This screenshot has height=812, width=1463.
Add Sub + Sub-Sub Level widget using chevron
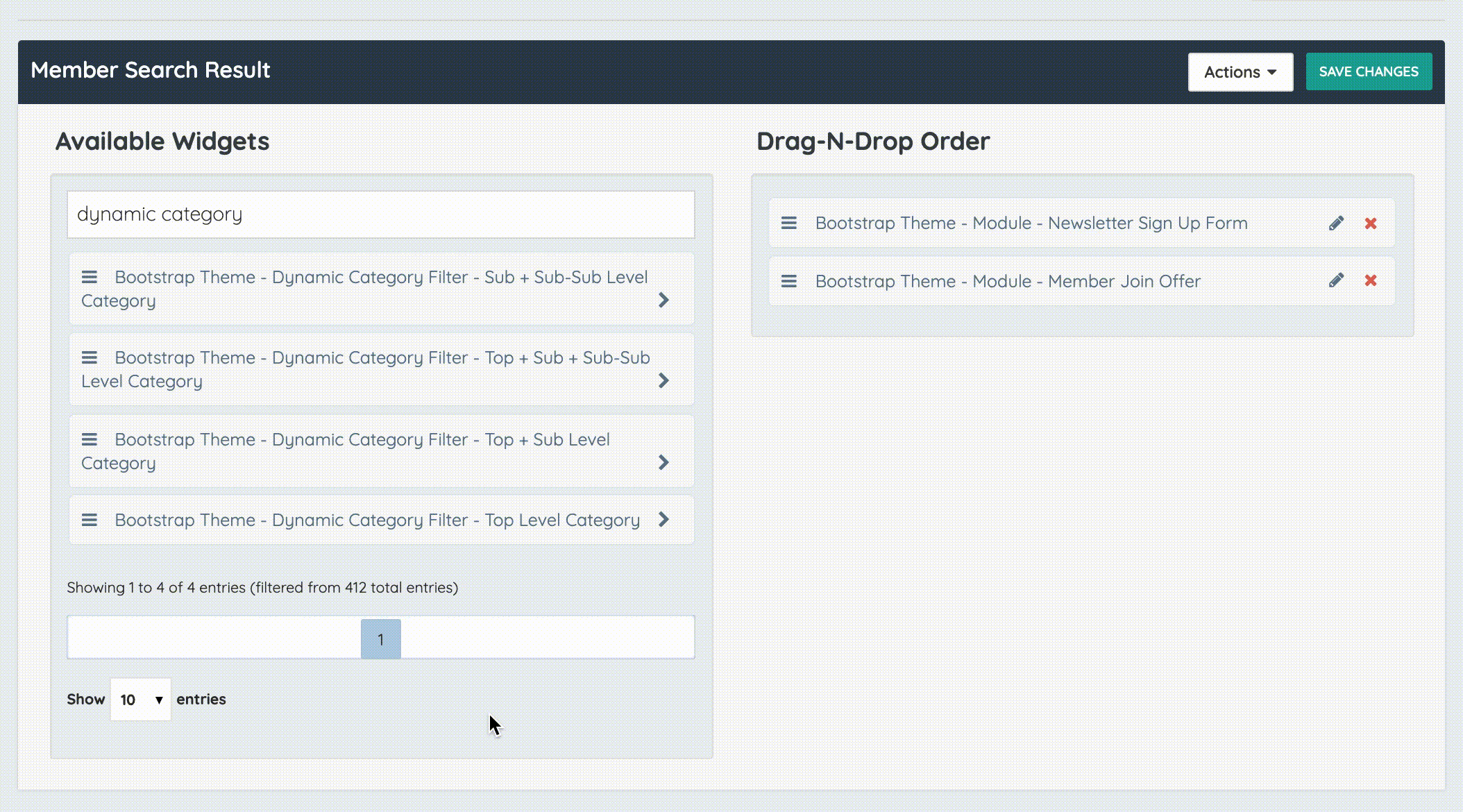point(663,301)
